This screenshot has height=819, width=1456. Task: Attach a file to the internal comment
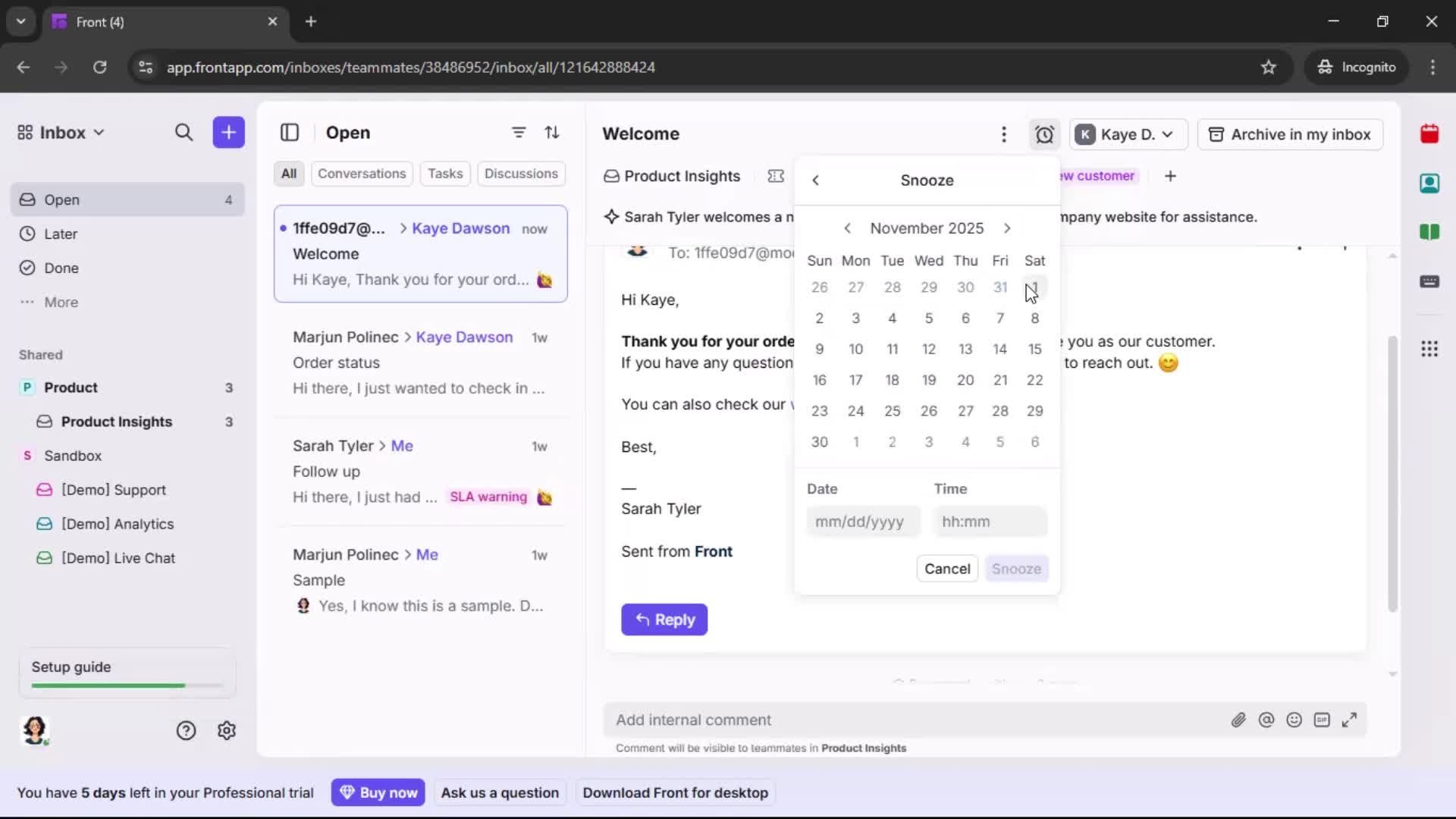click(1239, 720)
